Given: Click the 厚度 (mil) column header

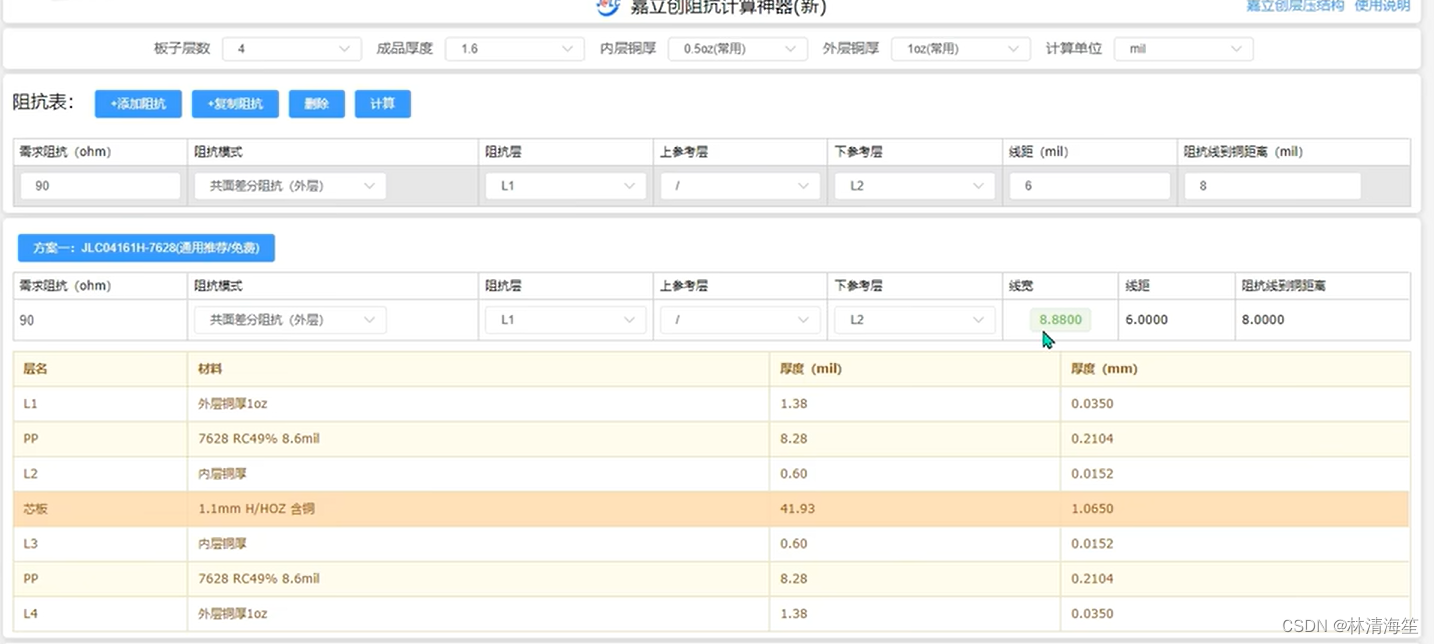Looking at the screenshot, I should coord(915,369).
